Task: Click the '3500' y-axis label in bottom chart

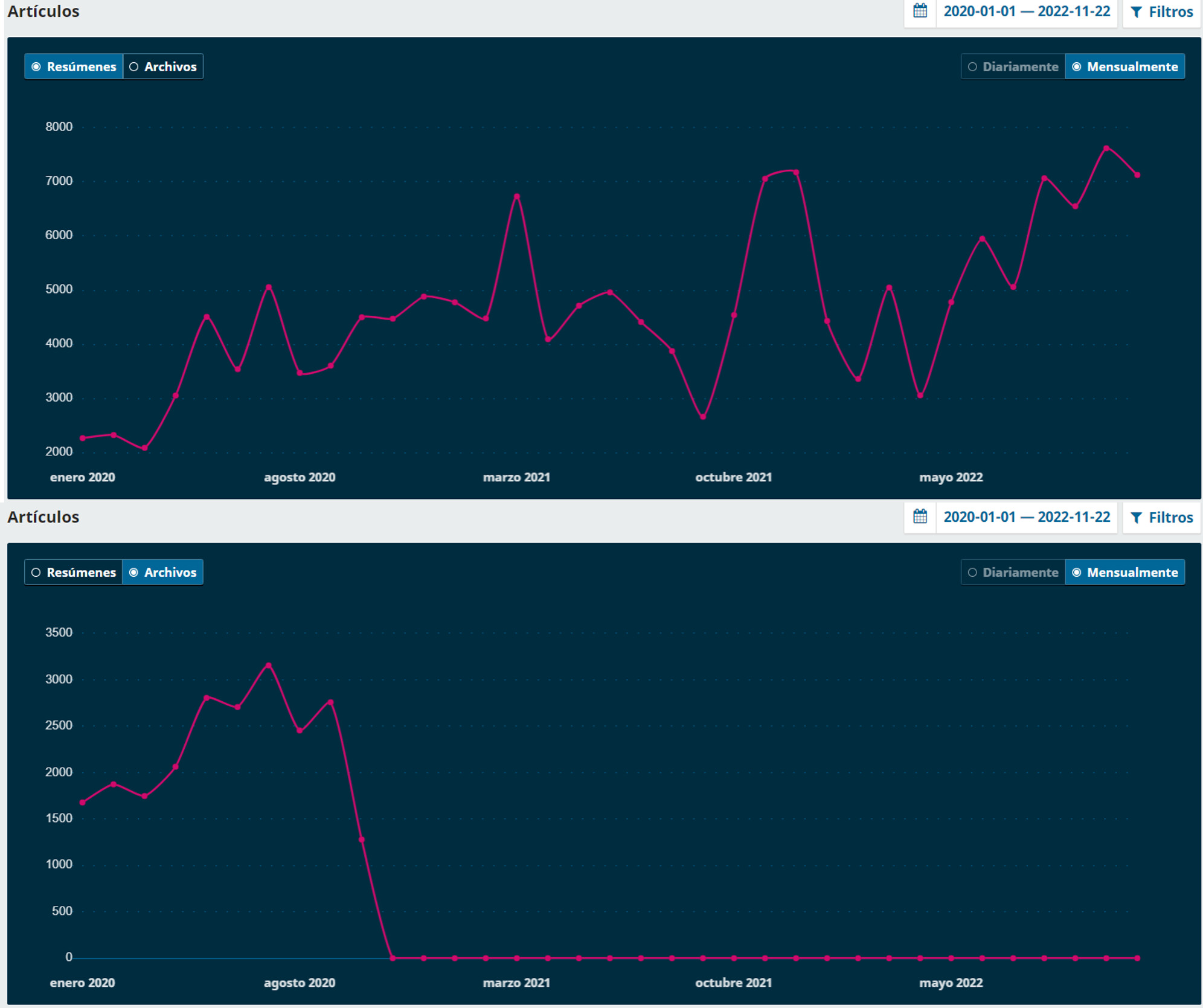Action: point(59,632)
